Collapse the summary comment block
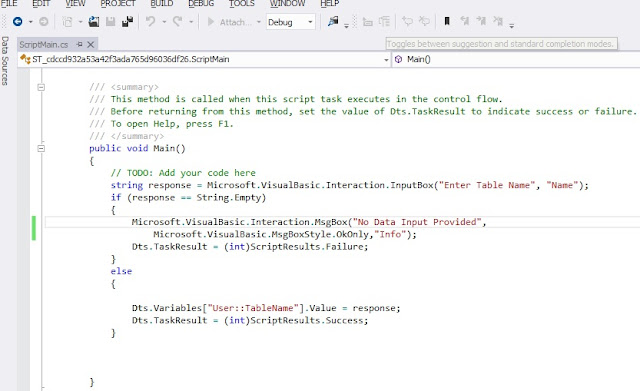The width and height of the screenshot is (640, 391). 41,87
